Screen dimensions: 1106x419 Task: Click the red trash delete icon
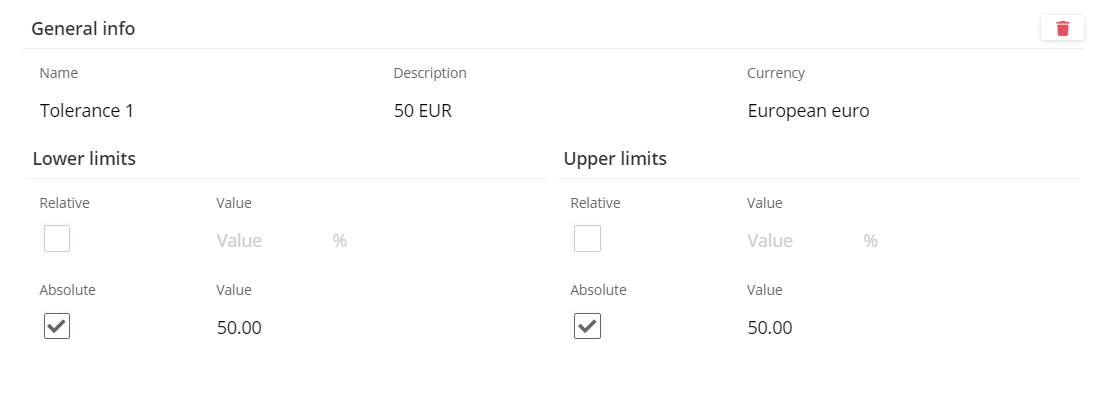(1062, 28)
